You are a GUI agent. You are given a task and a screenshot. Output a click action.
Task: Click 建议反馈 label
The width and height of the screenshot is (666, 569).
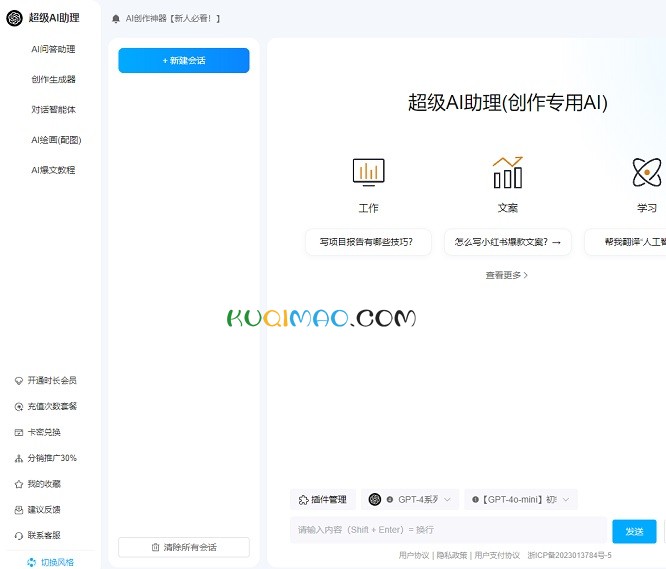point(44,510)
